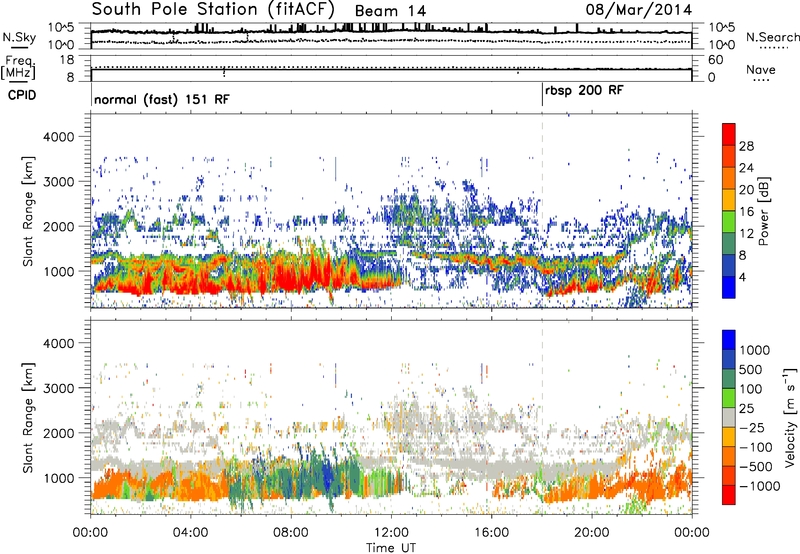Click the '08:00' time axis label

click(x=290, y=533)
